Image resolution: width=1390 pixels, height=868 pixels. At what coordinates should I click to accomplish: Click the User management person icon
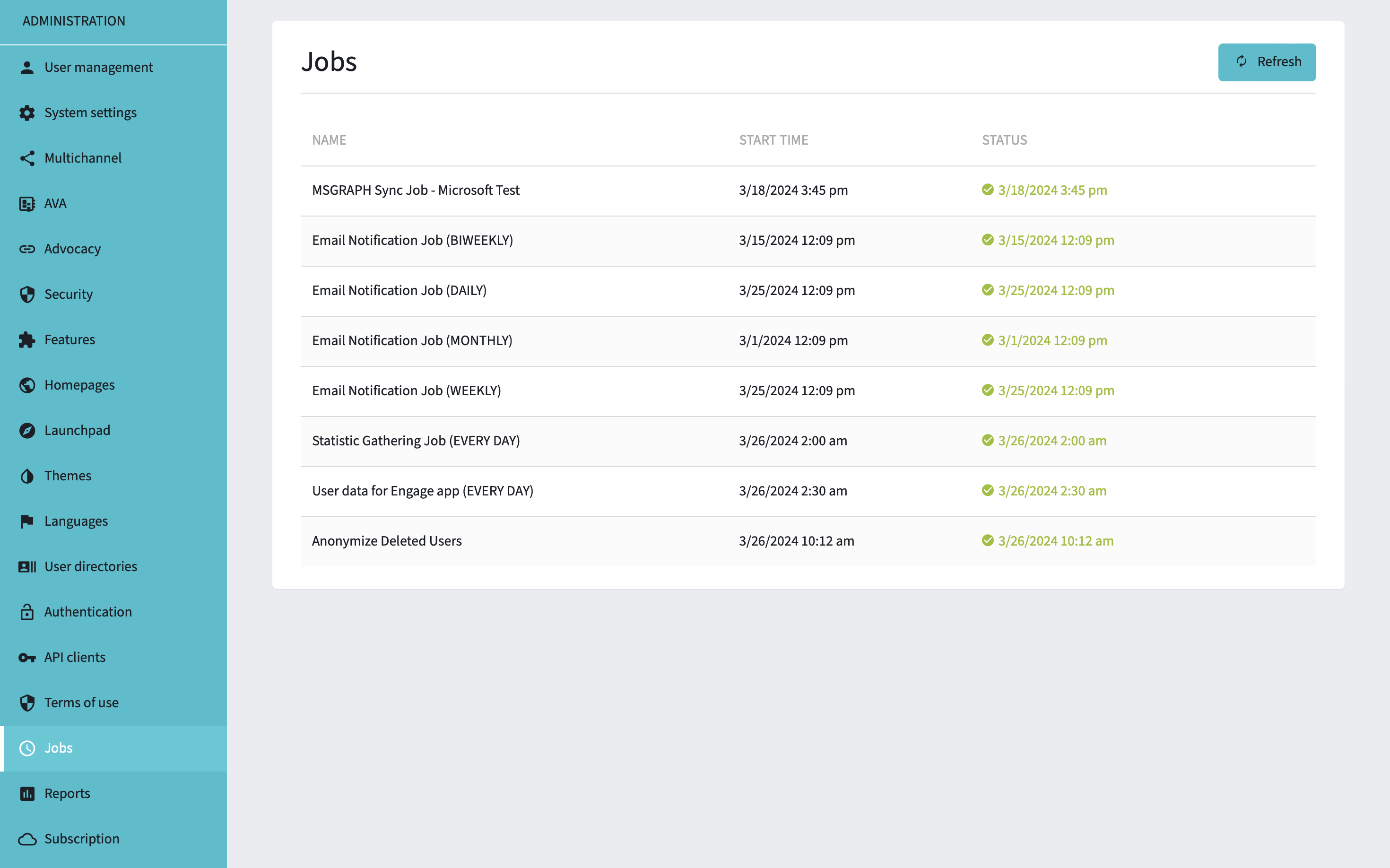tap(27, 68)
